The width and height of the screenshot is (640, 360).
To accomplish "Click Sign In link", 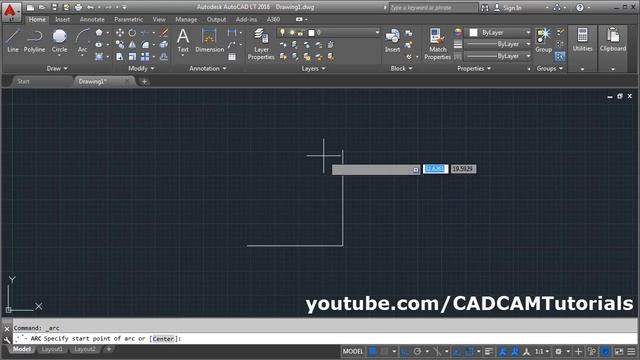I will coord(512,7).
